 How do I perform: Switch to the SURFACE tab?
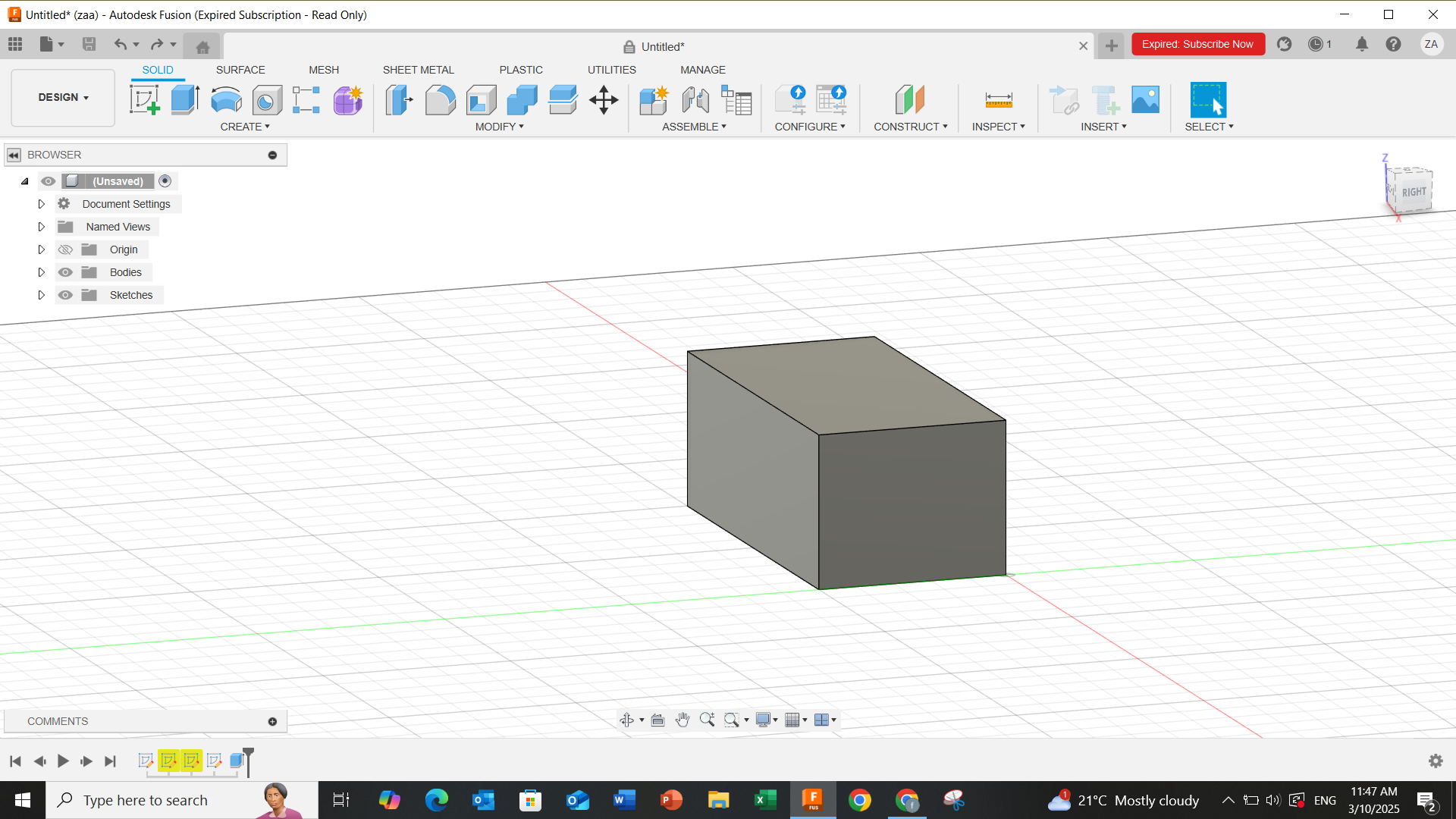(240, 70)
